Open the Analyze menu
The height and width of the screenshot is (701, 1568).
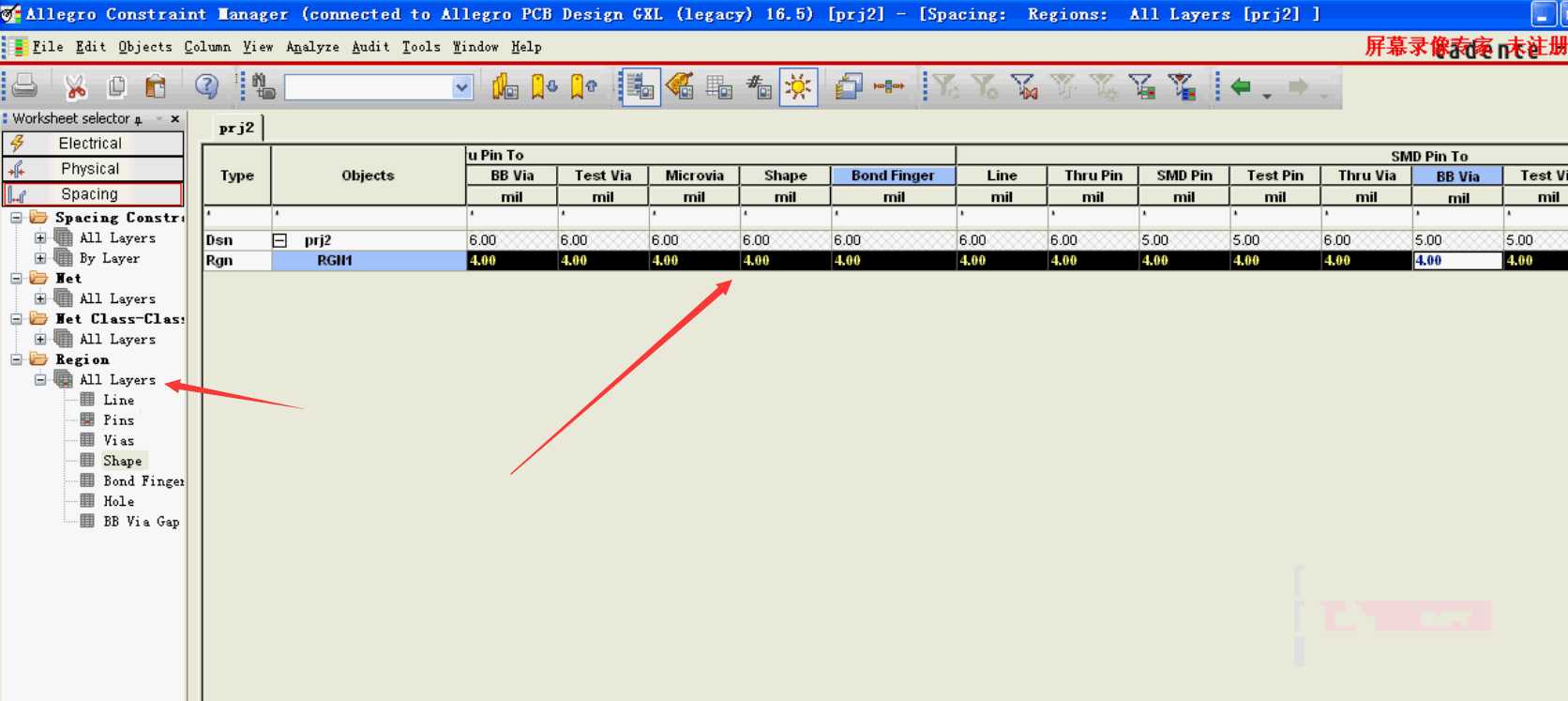click(312, 47)
